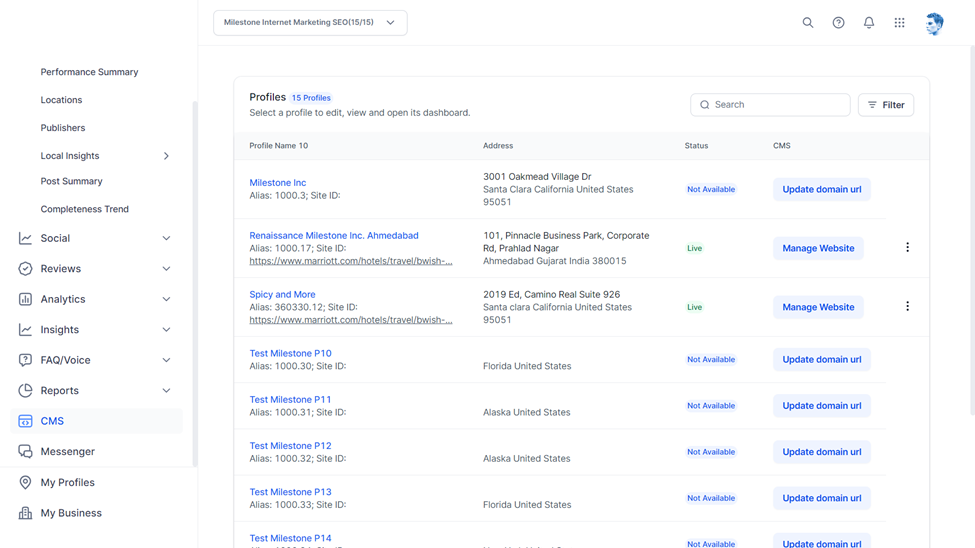Open Test Milestone P10 profile link

[290, 353]
